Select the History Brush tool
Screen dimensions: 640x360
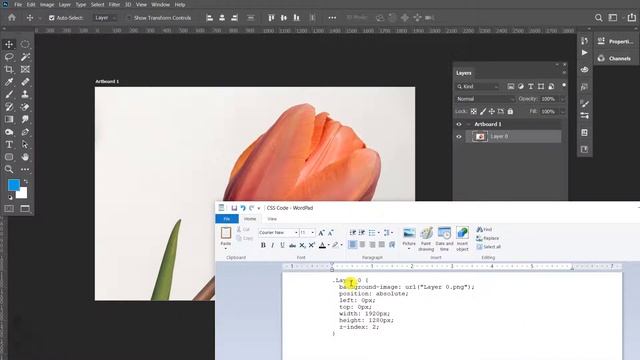click(9, 107)
